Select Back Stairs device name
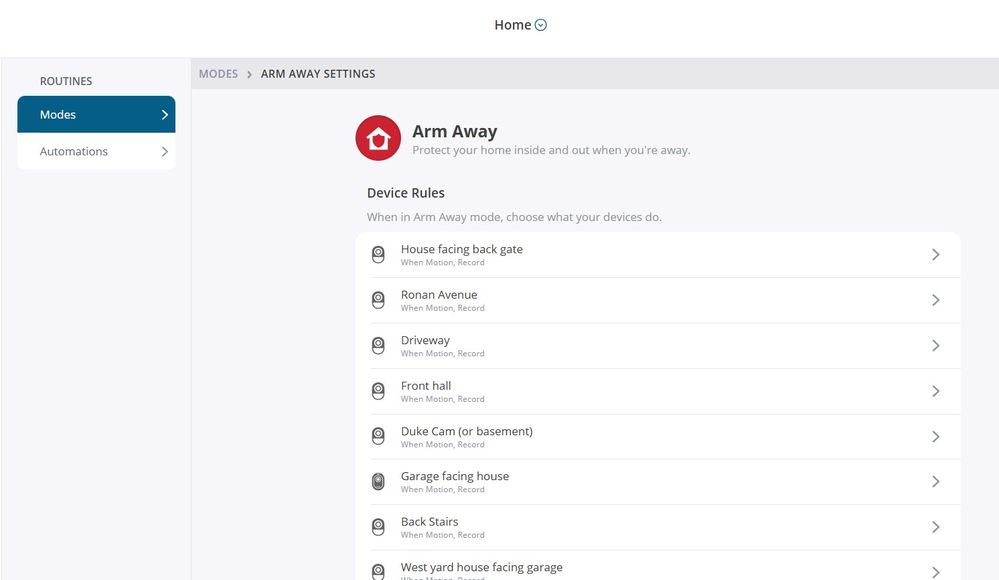 tap(429, 521)
